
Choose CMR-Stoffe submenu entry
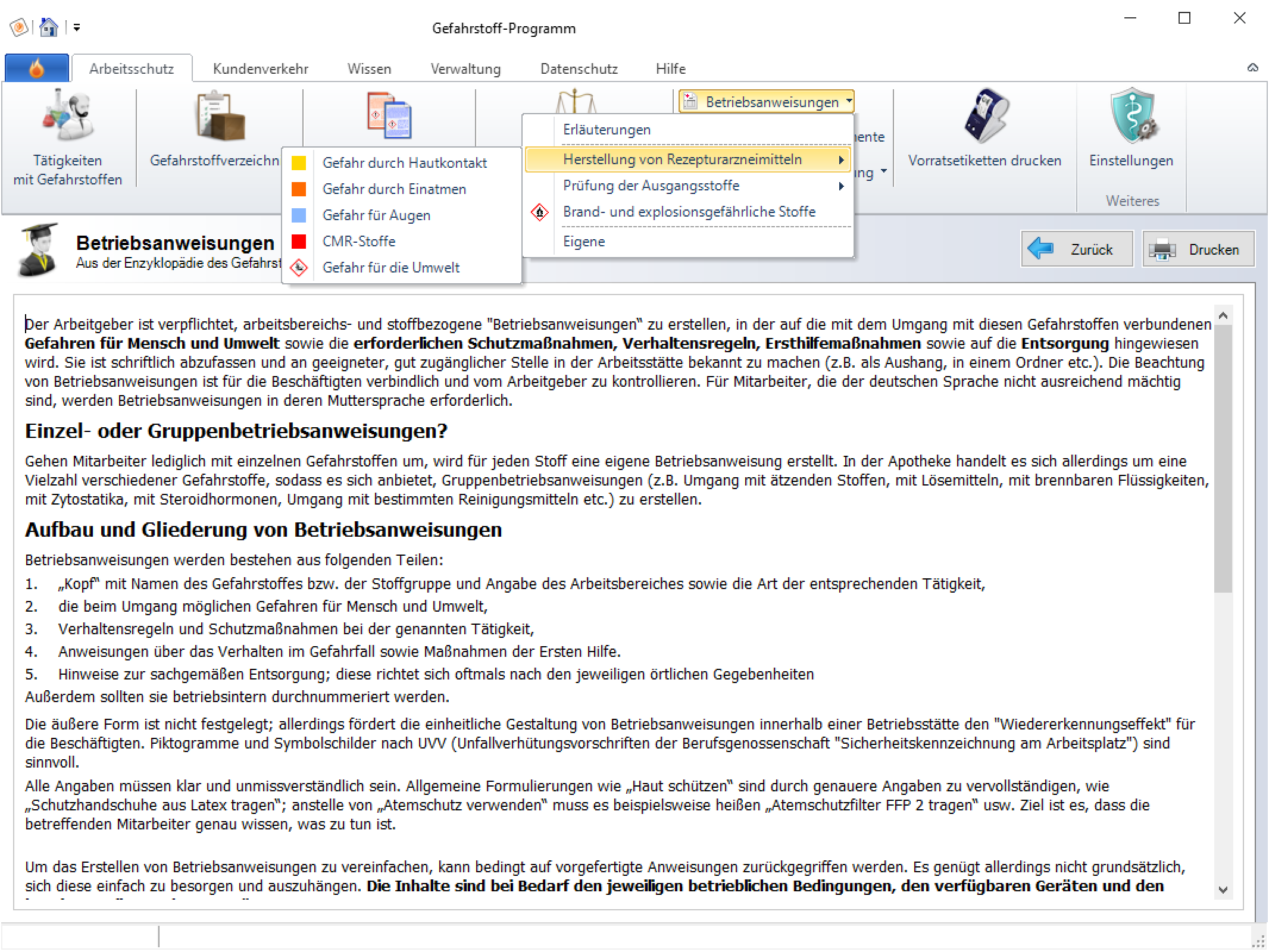(402, 242)
